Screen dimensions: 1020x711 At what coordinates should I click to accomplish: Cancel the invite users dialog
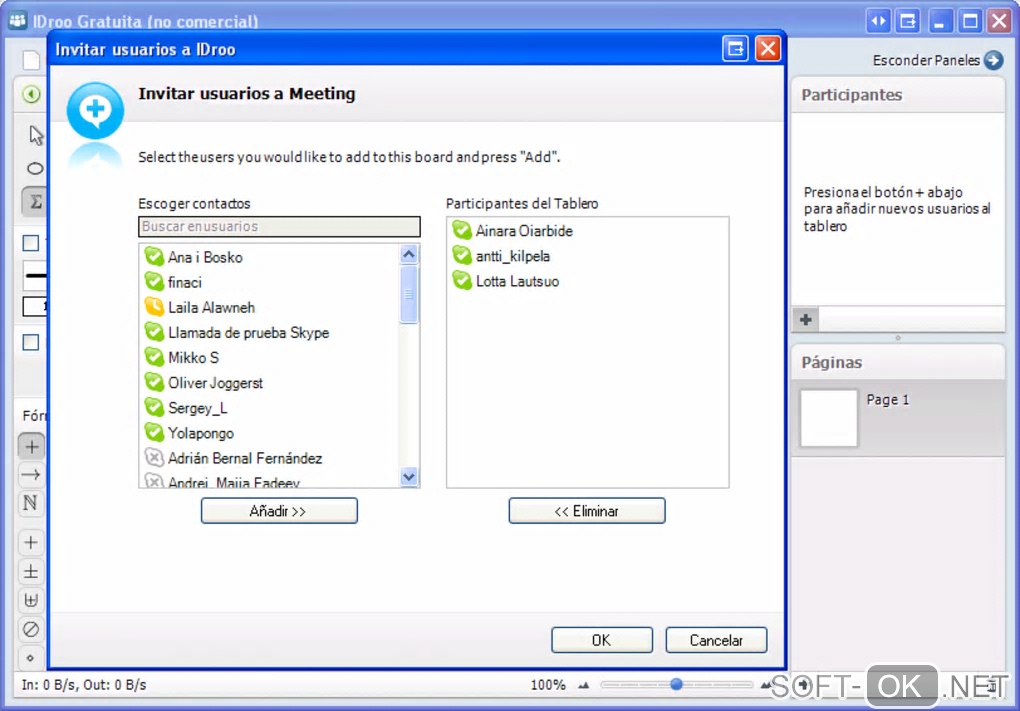click(716, 640)
